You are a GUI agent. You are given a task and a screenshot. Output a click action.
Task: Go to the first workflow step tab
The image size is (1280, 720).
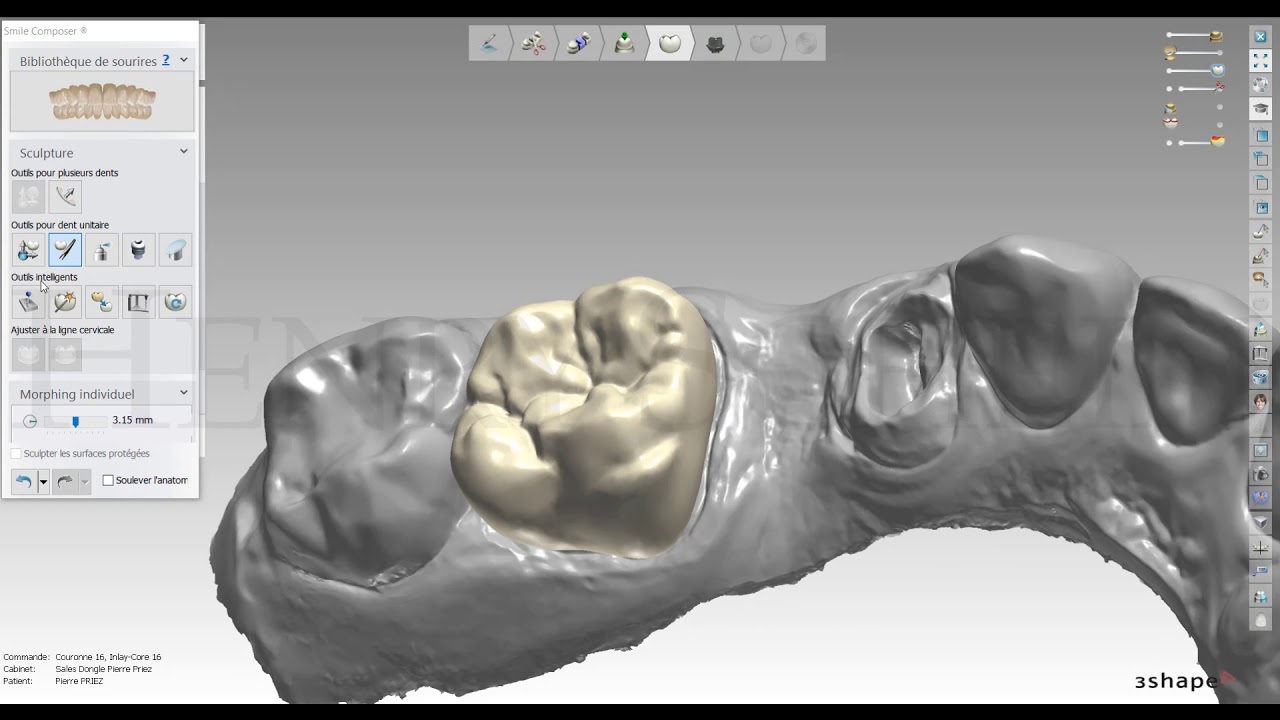tap(490, 44)
